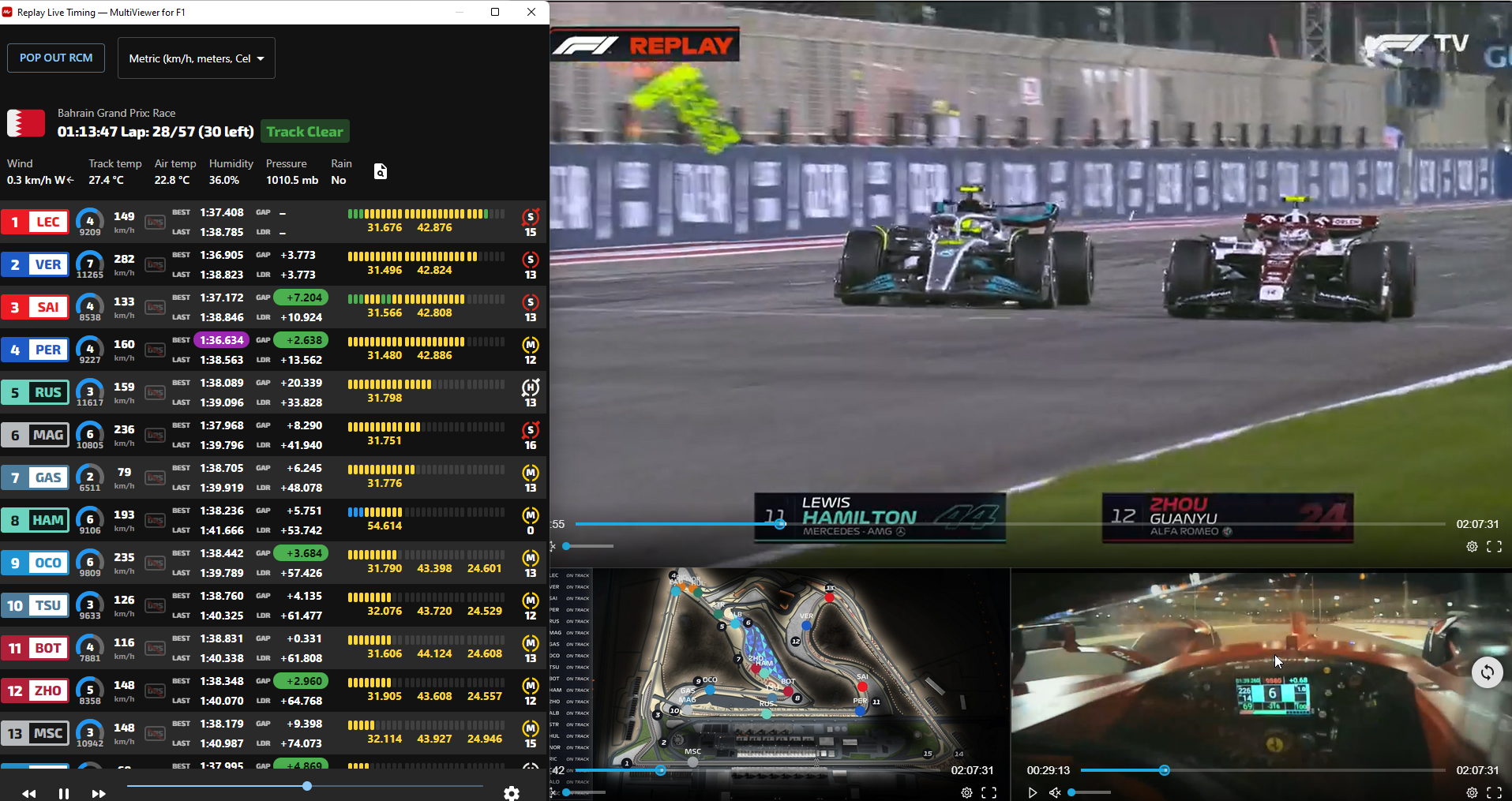The image size is (1512, 801).
Task: Select SAI driver tag in row 3
Action: pos(36,307)
